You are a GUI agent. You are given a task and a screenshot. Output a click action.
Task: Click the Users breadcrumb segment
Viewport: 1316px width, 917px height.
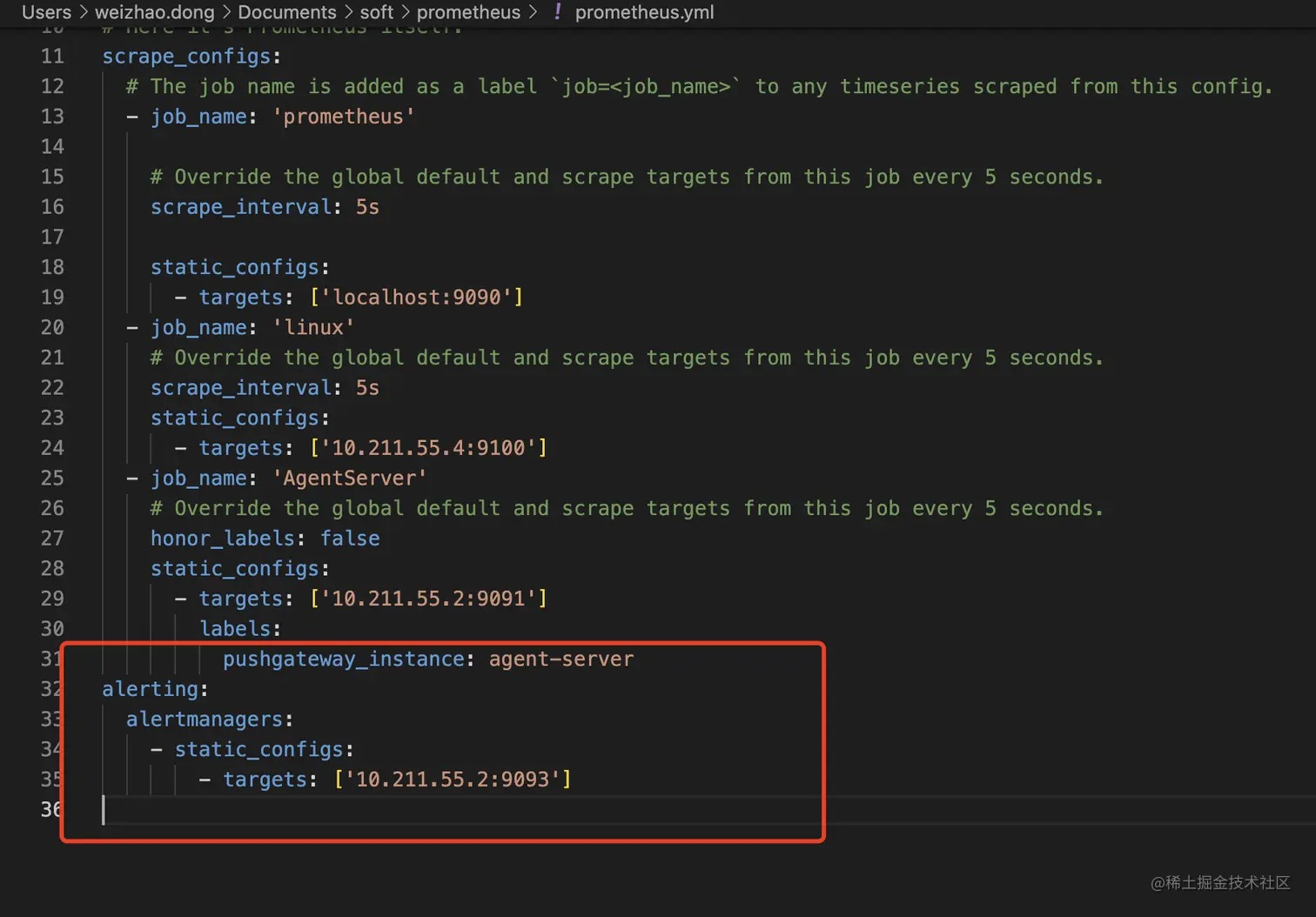46,12
